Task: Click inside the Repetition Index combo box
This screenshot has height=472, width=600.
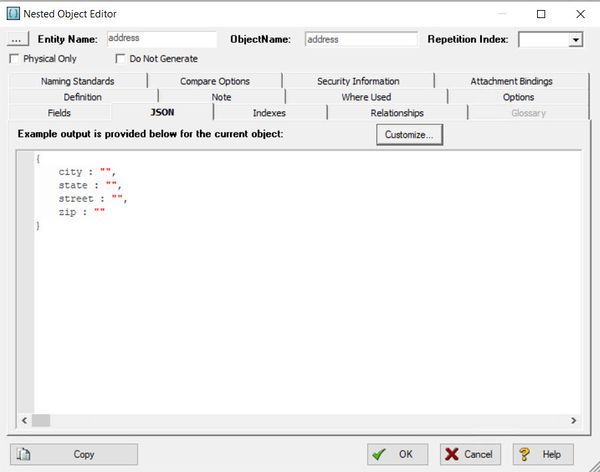Action: click(543, 39)
